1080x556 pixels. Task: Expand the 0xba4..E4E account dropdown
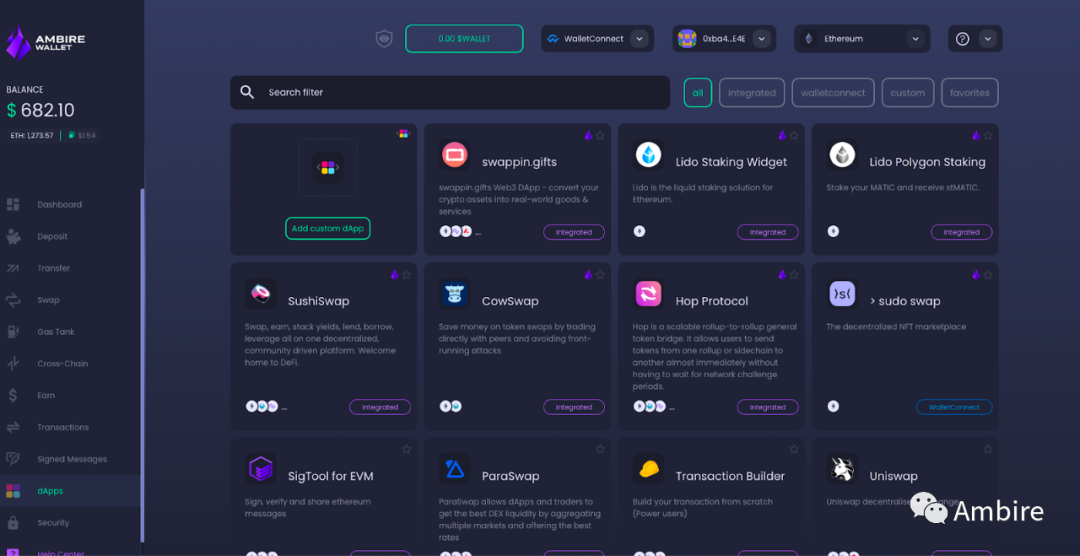click(761, 39)
